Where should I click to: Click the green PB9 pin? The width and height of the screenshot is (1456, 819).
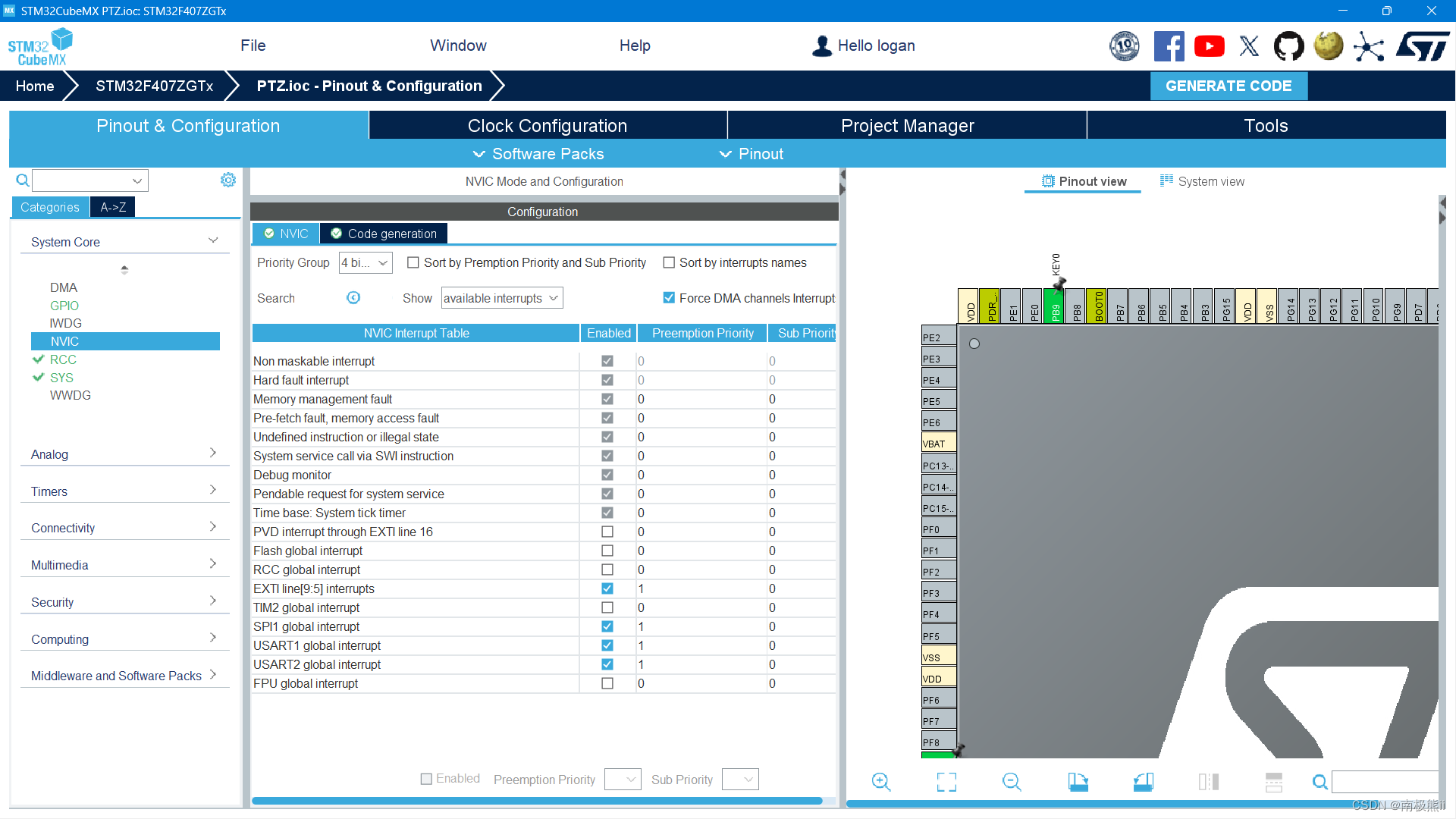click(1054, 306)
